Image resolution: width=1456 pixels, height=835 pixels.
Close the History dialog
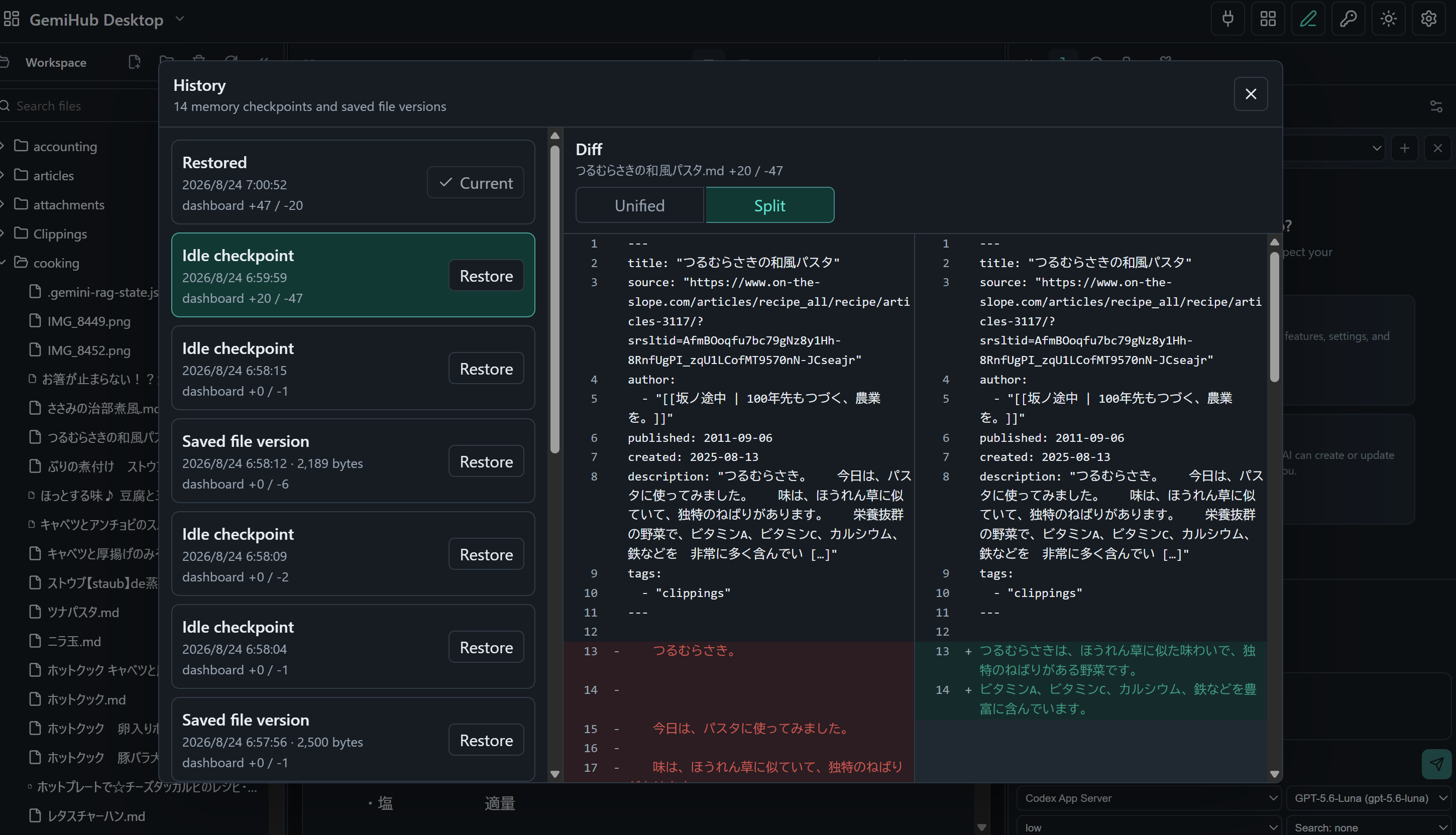point(1251,93)
